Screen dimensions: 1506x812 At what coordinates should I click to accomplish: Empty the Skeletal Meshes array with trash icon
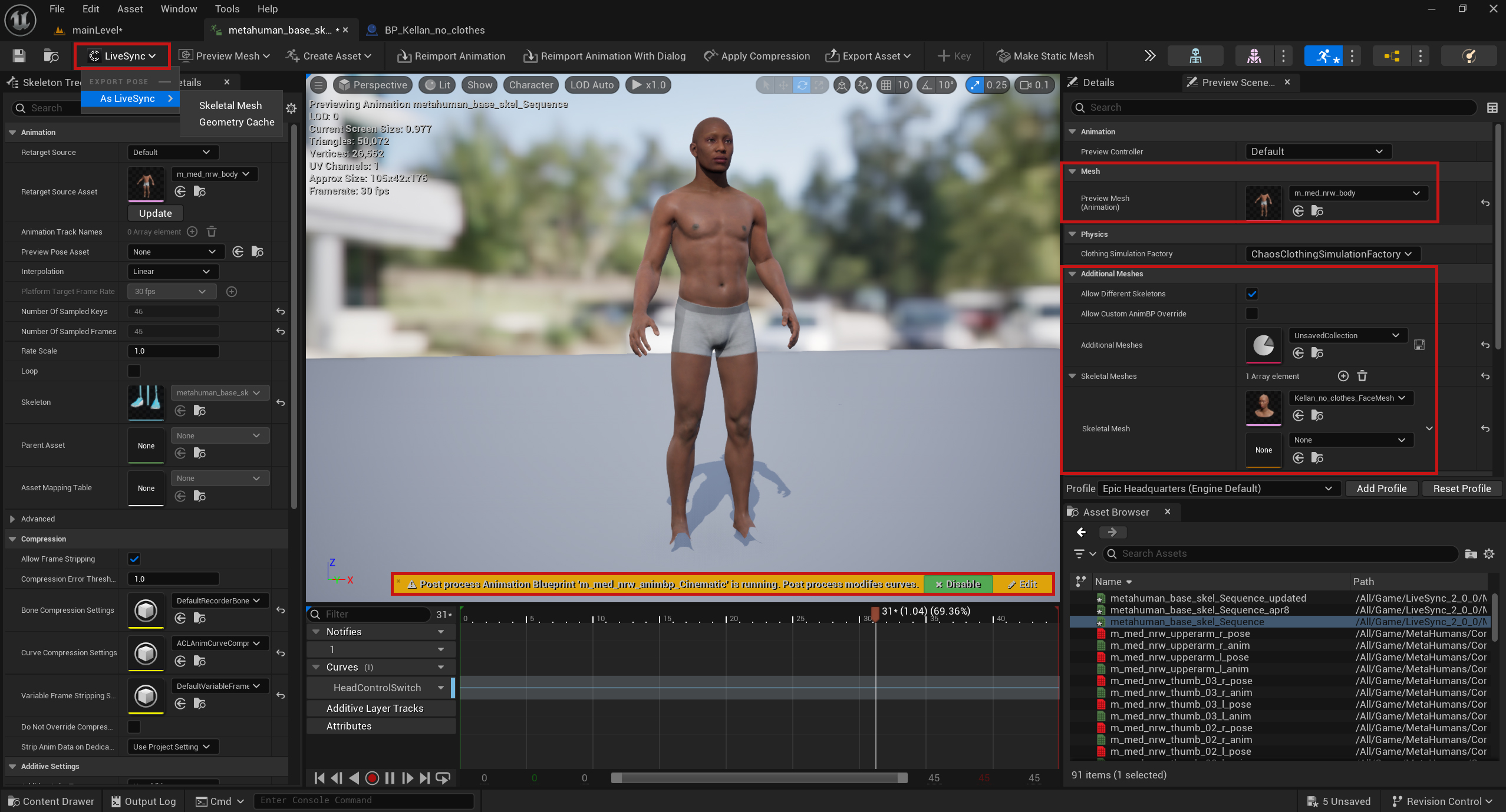[x=1362, y=376]
